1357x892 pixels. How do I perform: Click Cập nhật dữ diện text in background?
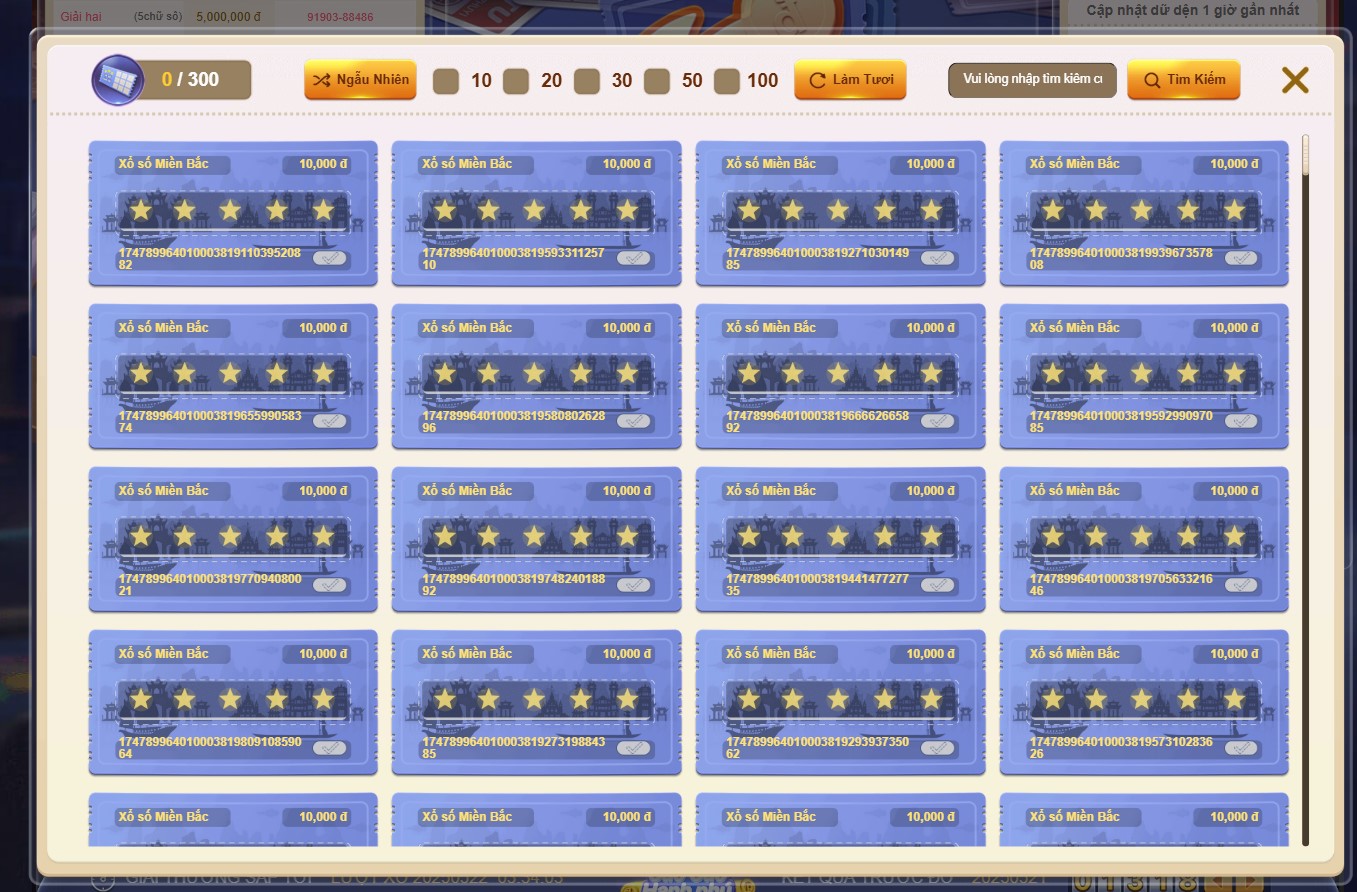pos(1193,10)
